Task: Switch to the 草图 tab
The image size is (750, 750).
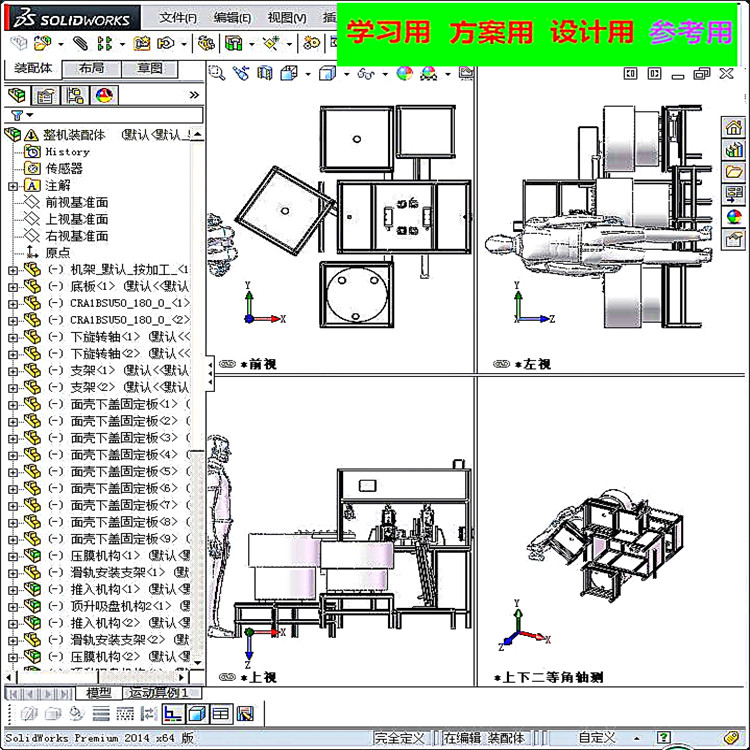Action: click(150, 68)
